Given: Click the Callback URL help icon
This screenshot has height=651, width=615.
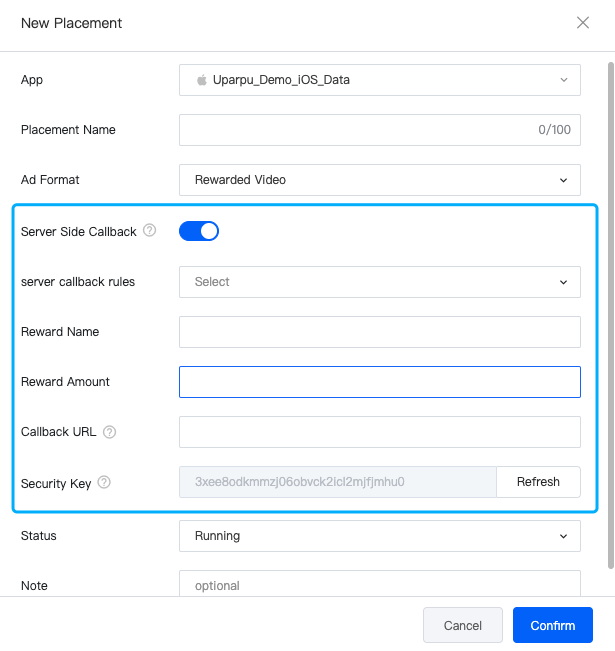Looking at the screenshot, I should coord(110,432).
